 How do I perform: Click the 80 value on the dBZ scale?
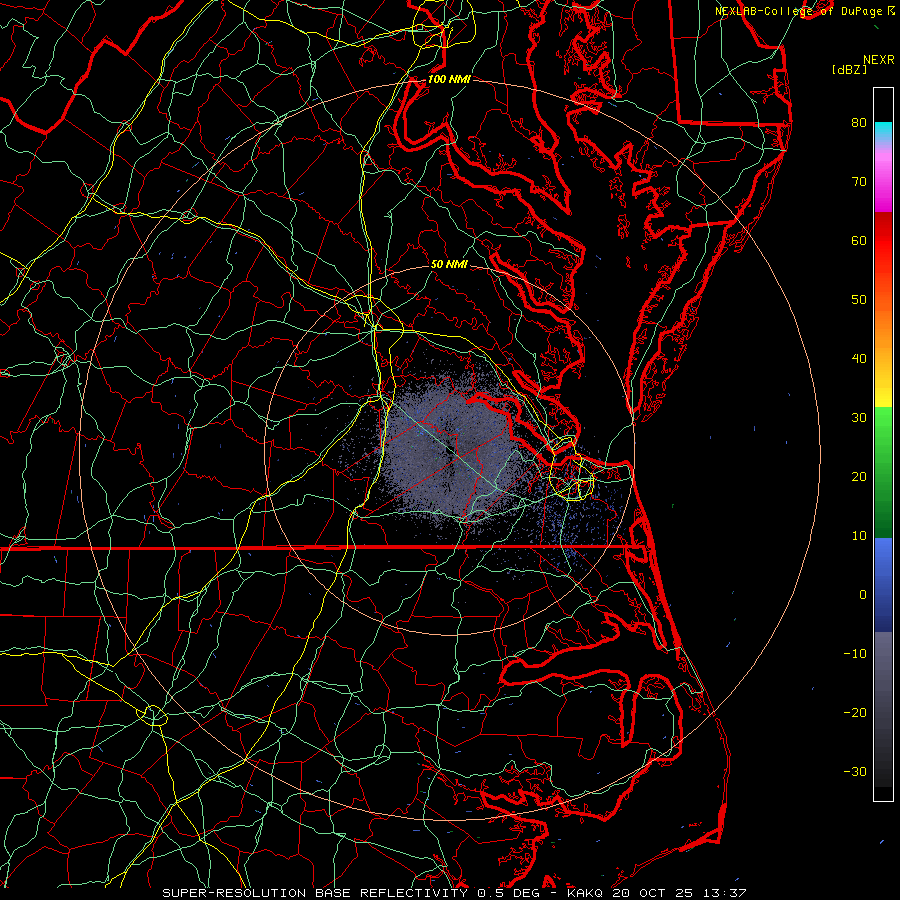(858, 123)
